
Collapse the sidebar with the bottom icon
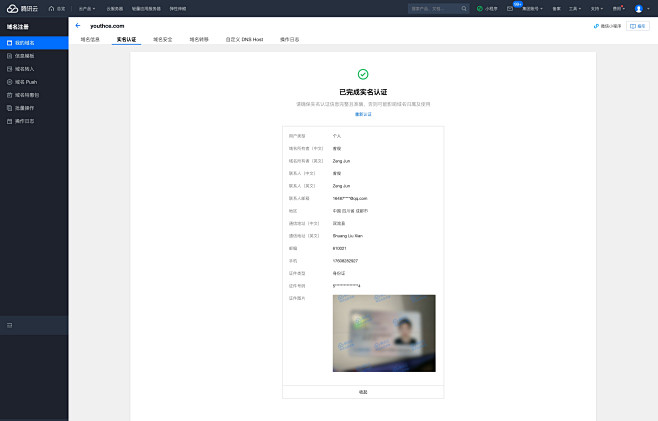tap(10, 325)
